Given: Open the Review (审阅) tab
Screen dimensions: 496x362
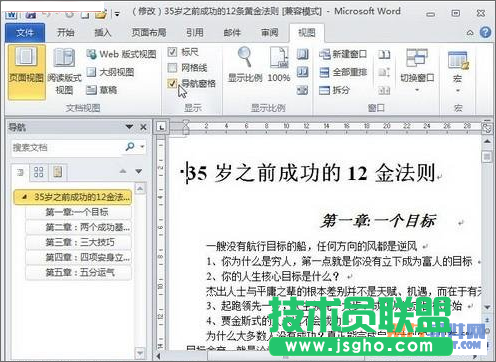Looking at the screenshot, I should pos(269,33).
